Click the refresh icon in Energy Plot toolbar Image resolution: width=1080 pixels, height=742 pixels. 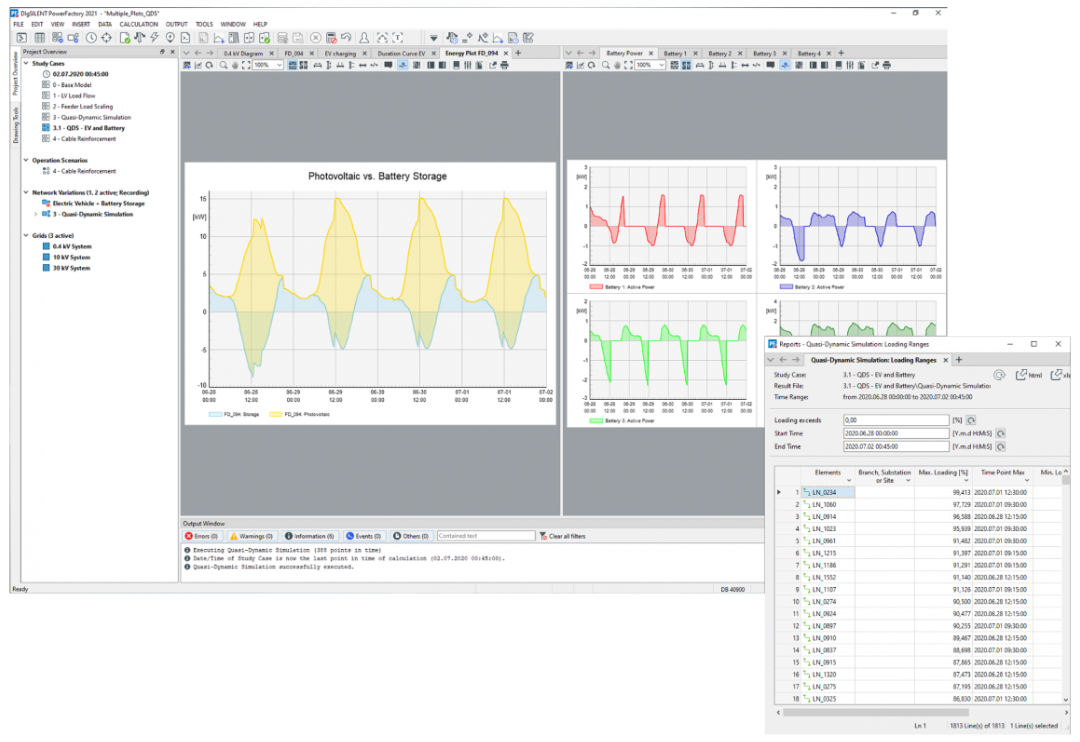(x=209, y=65)
